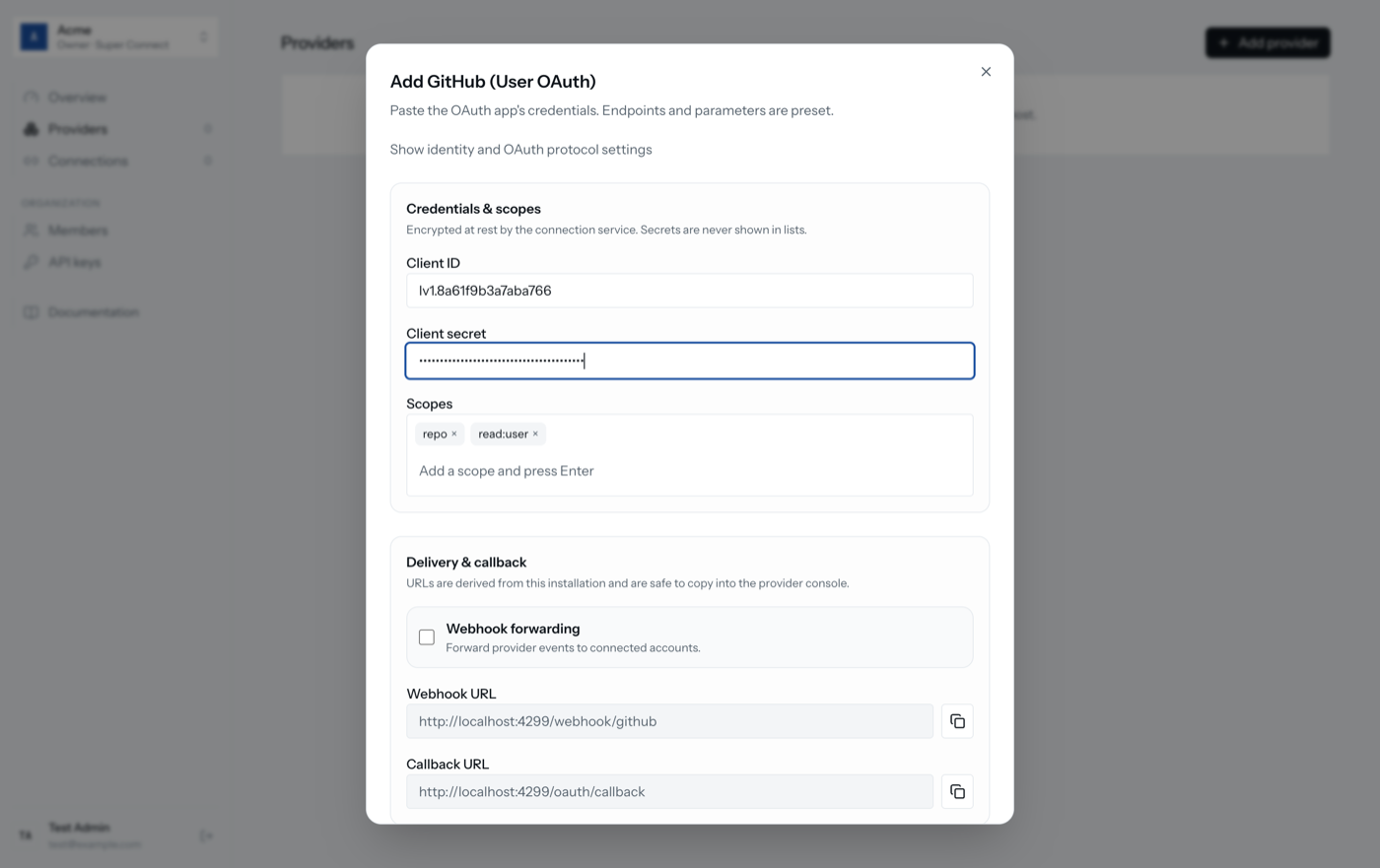Click the Members people icon
The height and width of the screenshot is (868, 1380).
click(x=32, y=231)
